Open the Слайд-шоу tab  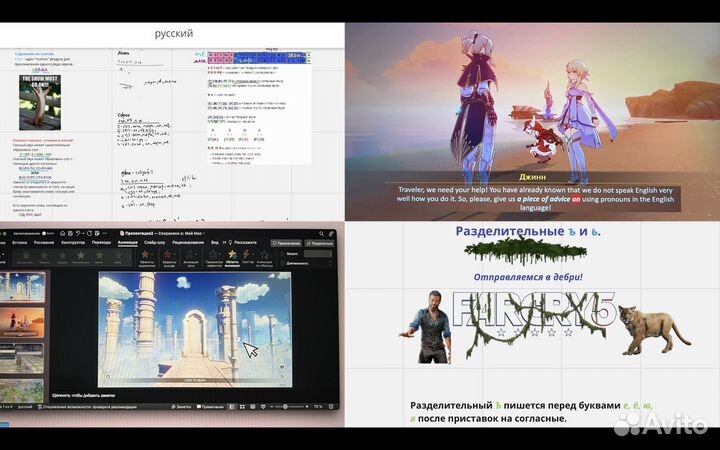[x=154, y=242]
